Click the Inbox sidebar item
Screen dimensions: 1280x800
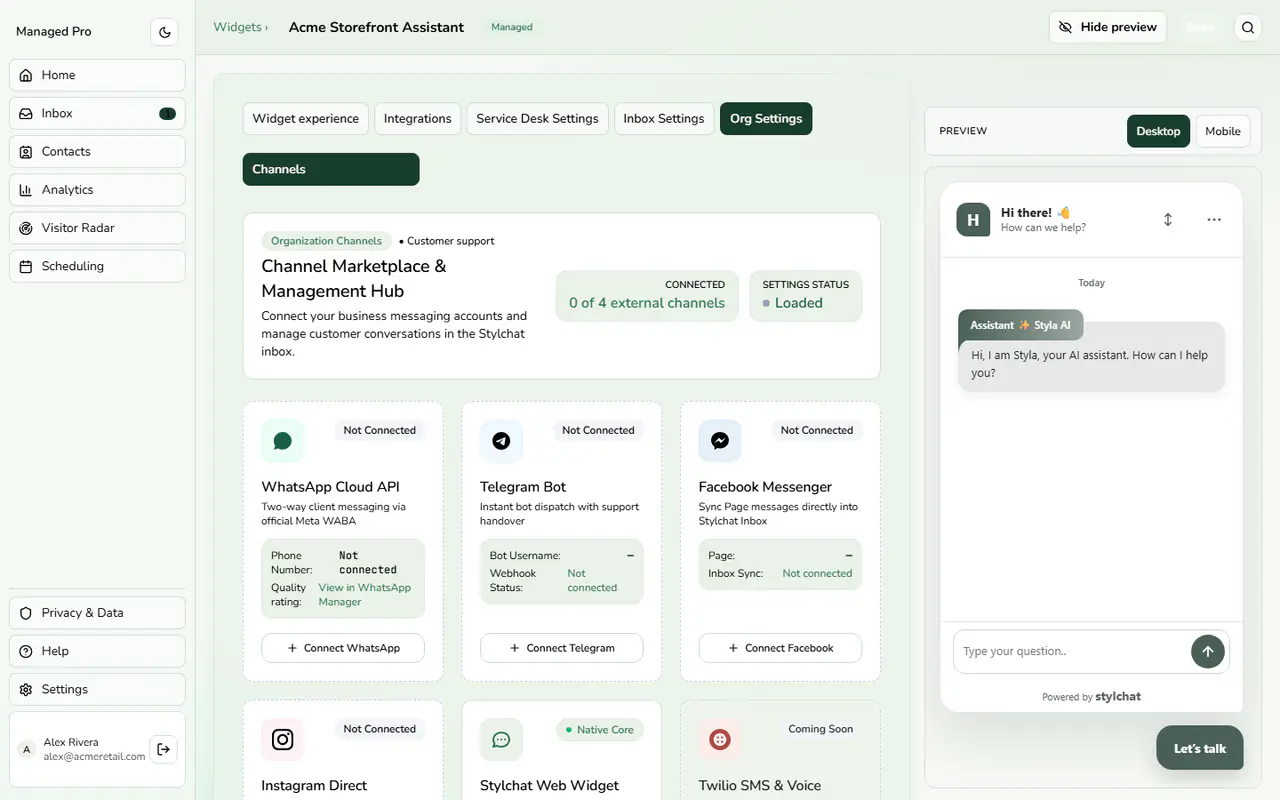point(97,114)
